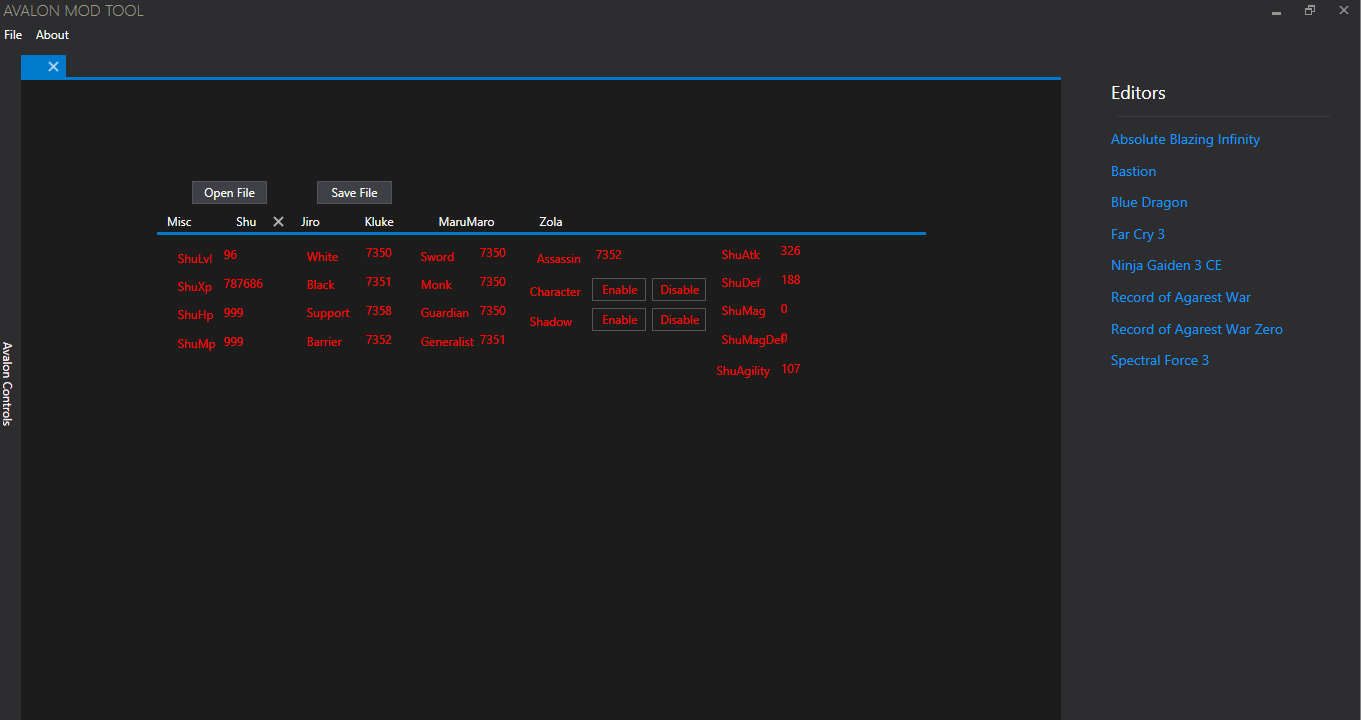Switch to the Misc tab
Viewport: 1361px width, 720px height.
(x=179, y=222)
